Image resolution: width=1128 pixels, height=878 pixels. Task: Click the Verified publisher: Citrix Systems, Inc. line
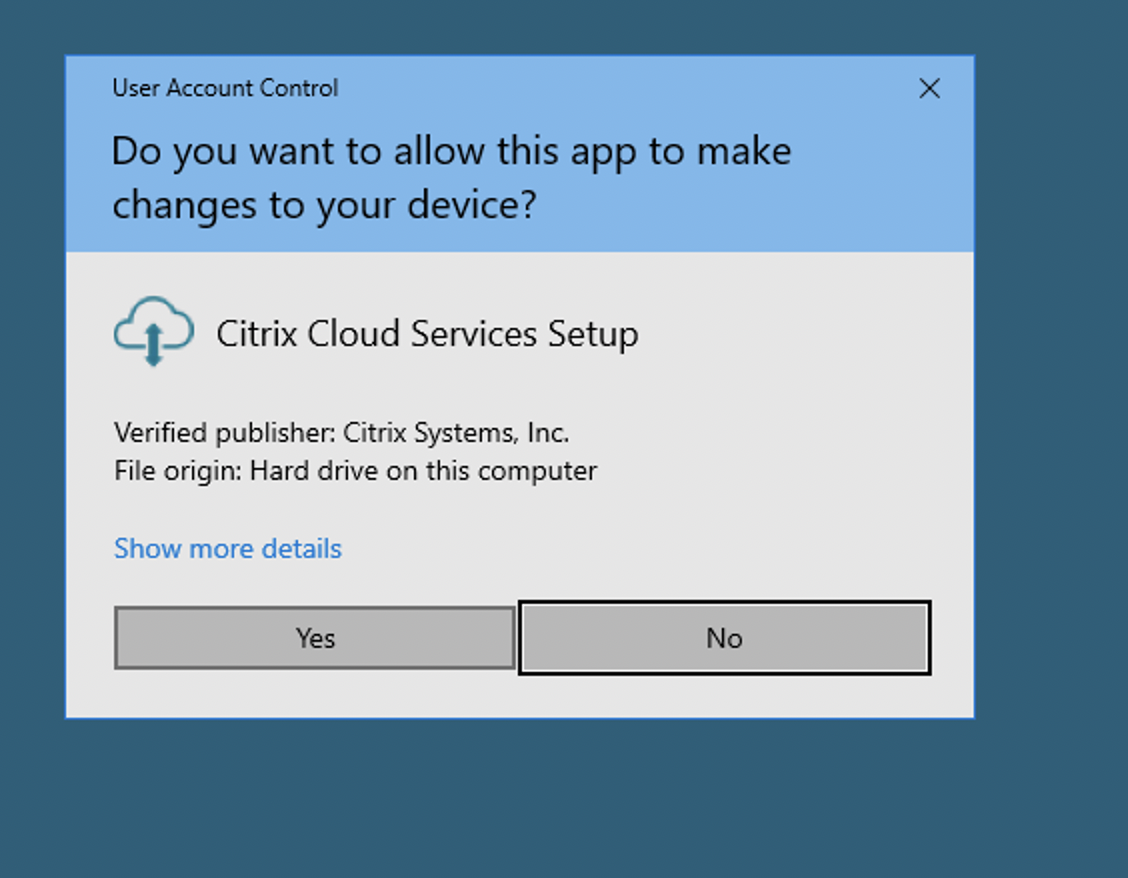(342, 433)
